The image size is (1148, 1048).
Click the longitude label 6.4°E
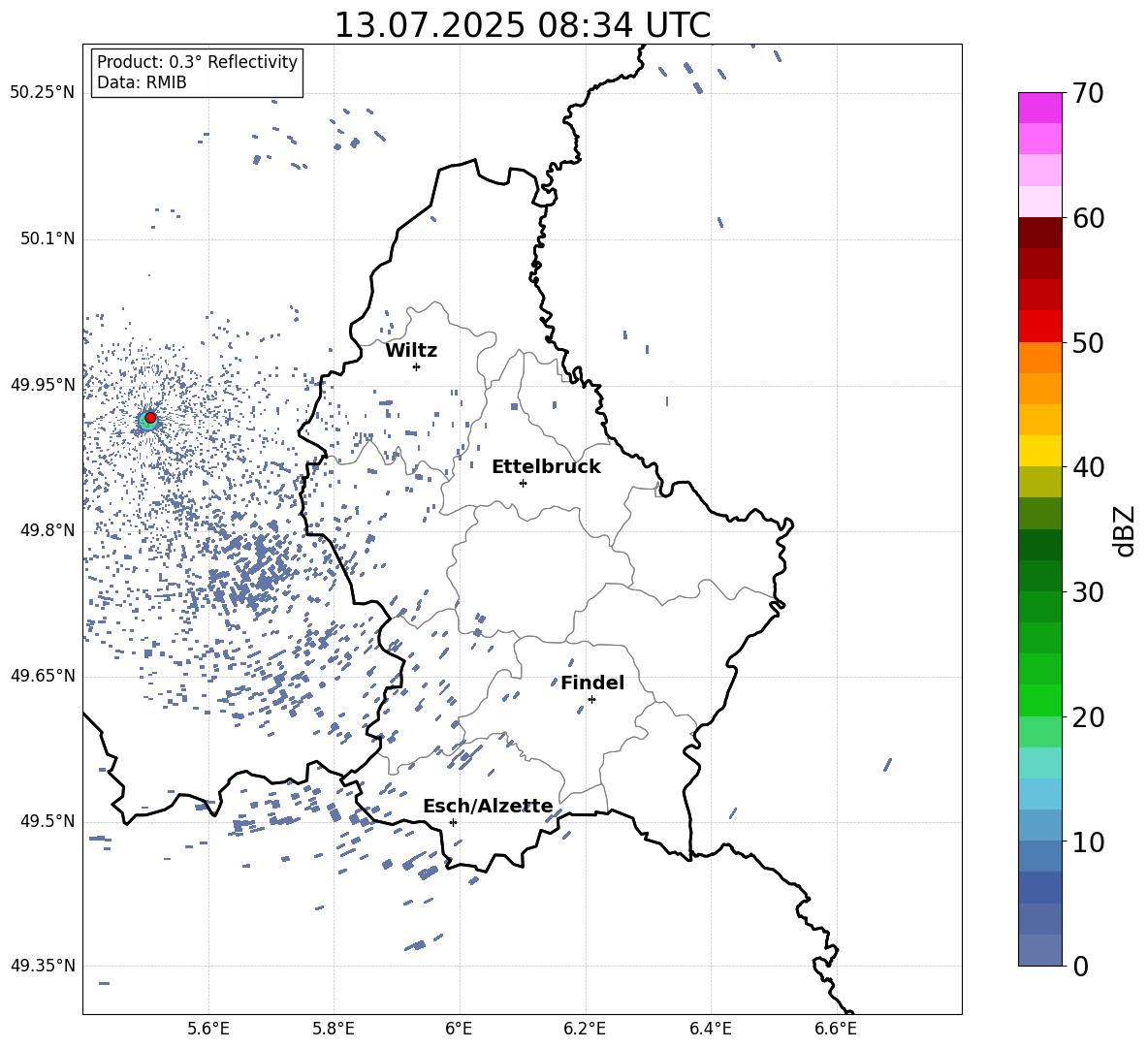tap(711, 1030)
